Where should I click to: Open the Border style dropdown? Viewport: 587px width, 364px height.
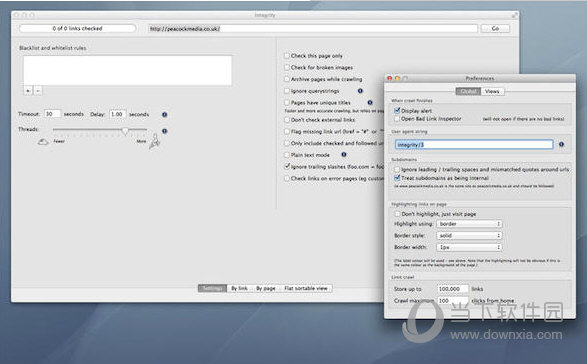(469, 236)
